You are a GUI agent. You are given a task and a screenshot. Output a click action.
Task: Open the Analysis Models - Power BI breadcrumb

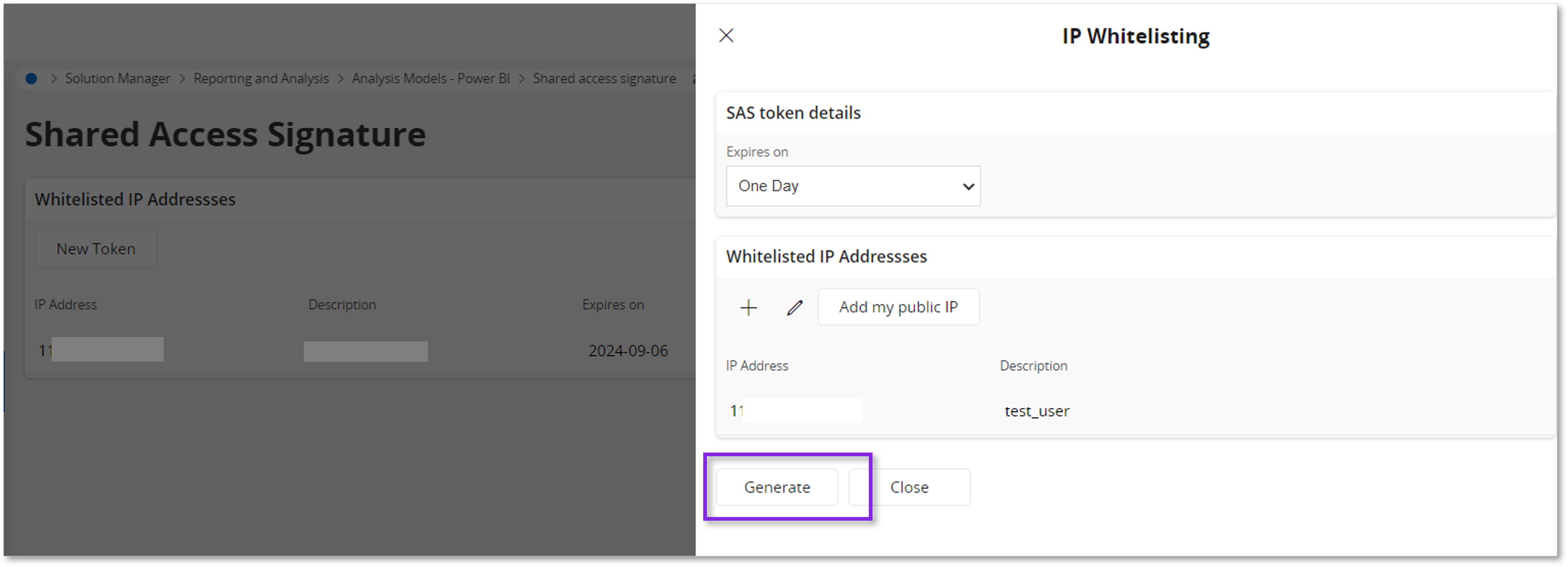[x=431, y=78]
